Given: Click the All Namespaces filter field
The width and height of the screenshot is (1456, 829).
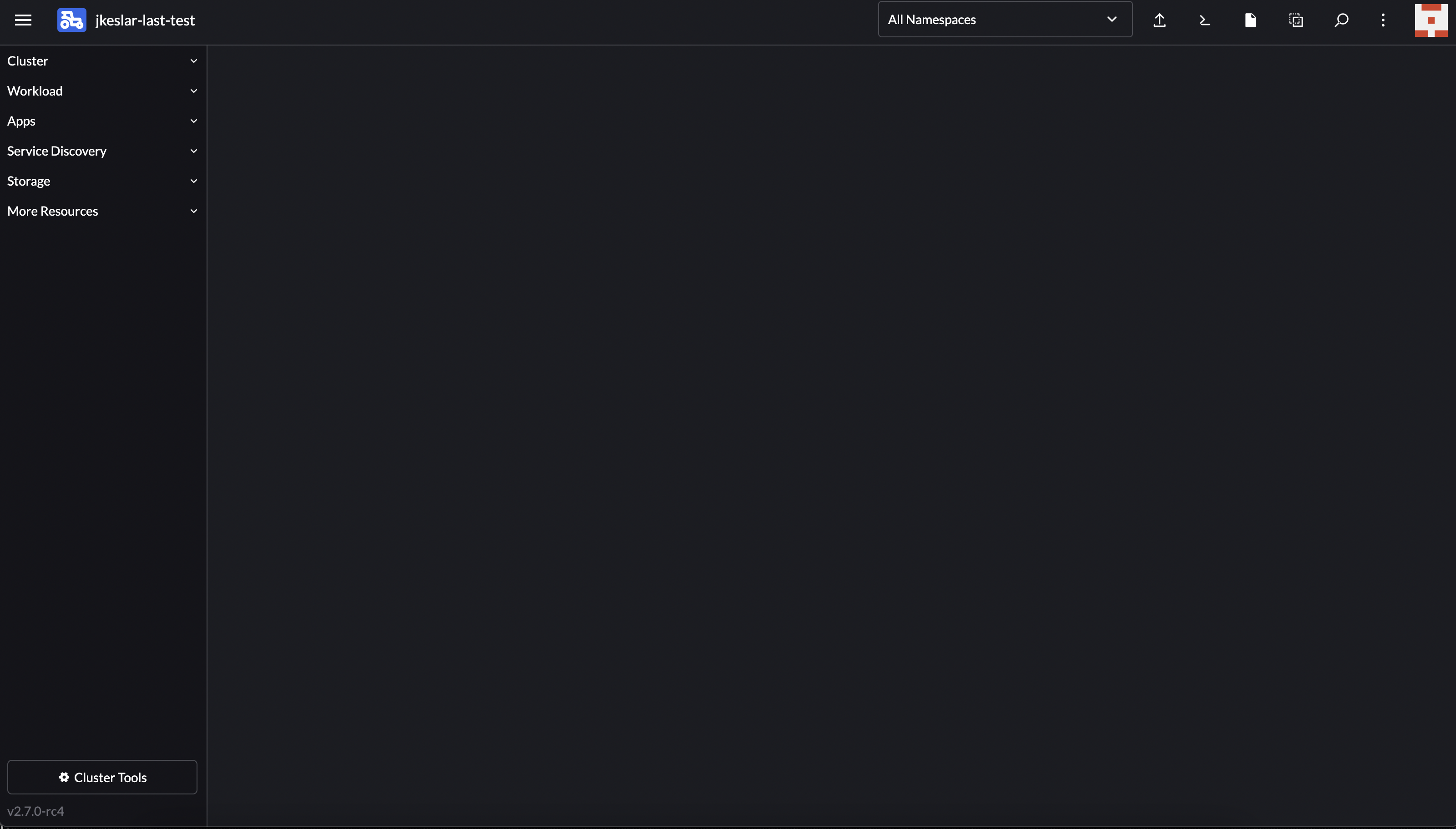Looking at the screenshot, I should pyautogui.click(x=968, y=20).
